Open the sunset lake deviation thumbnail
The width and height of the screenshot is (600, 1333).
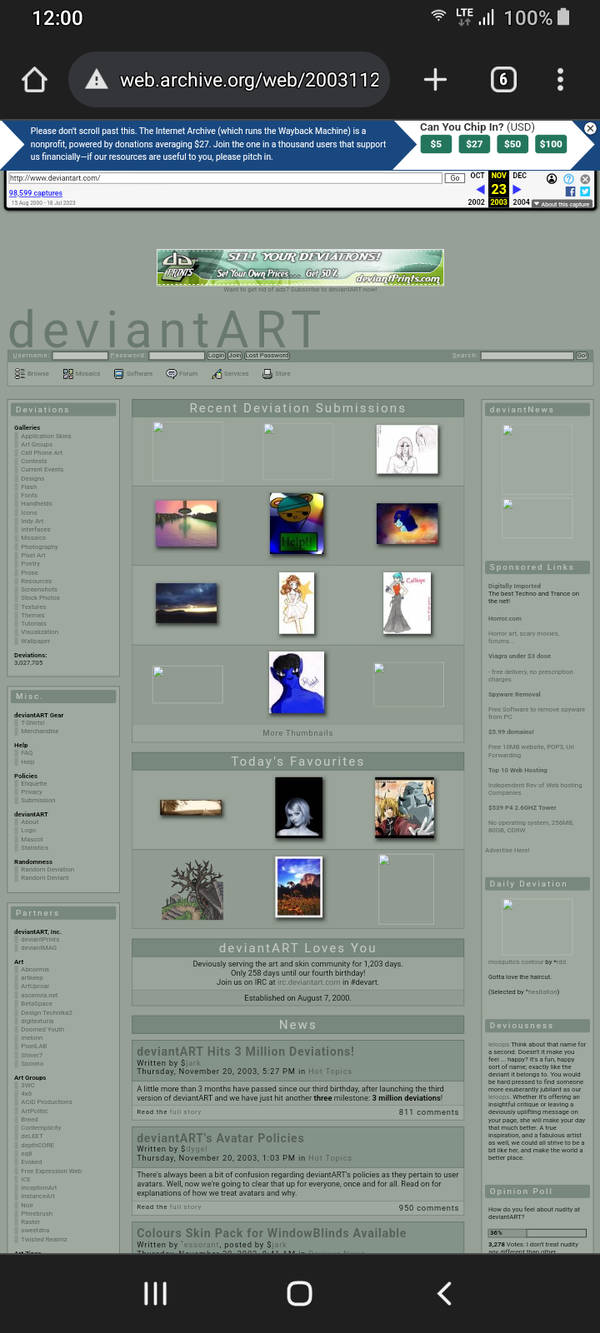pyautogui.click(x=186, y=524)
